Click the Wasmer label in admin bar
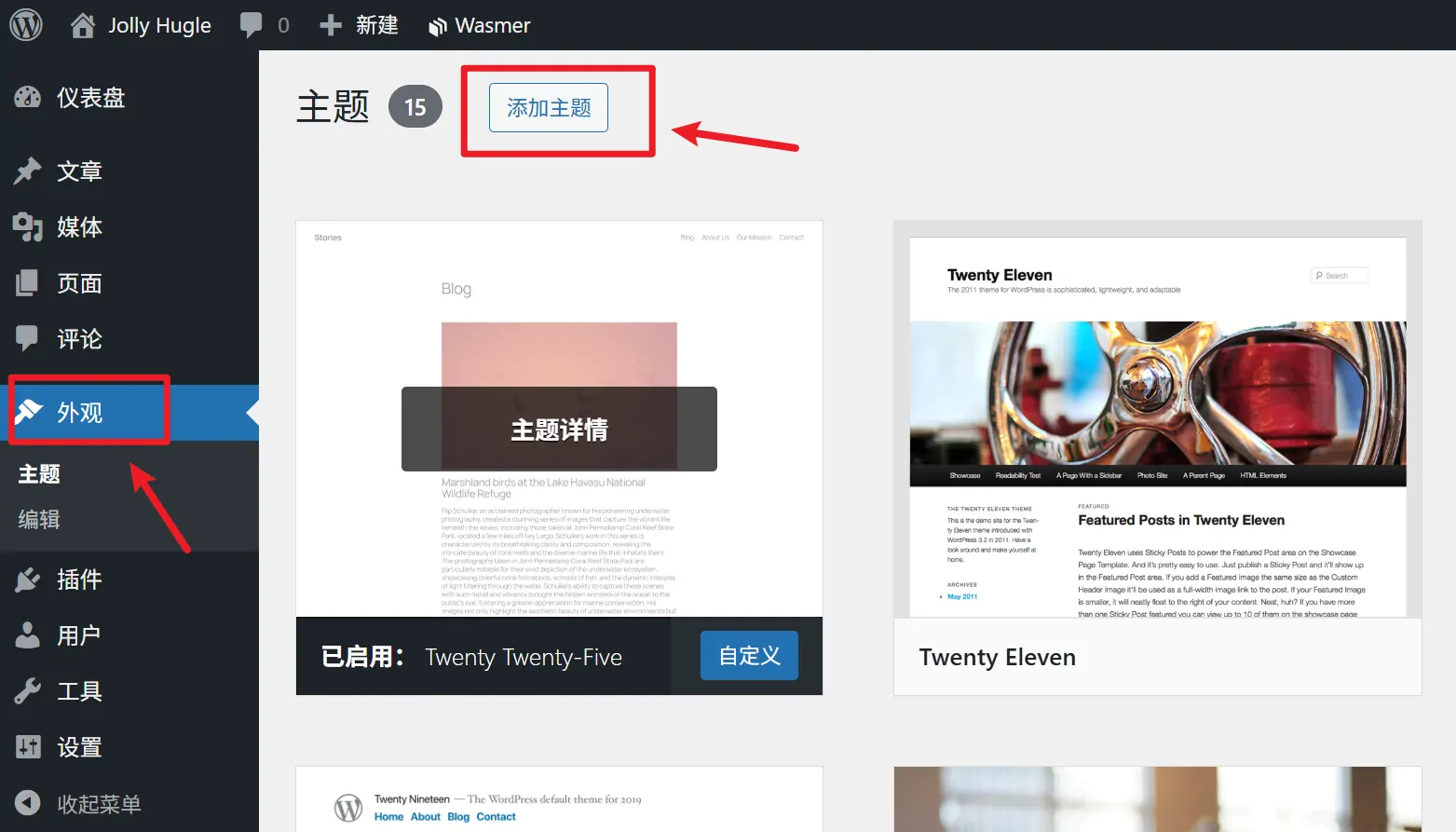Screen dimensions: 1456x832 pos(493,25)
